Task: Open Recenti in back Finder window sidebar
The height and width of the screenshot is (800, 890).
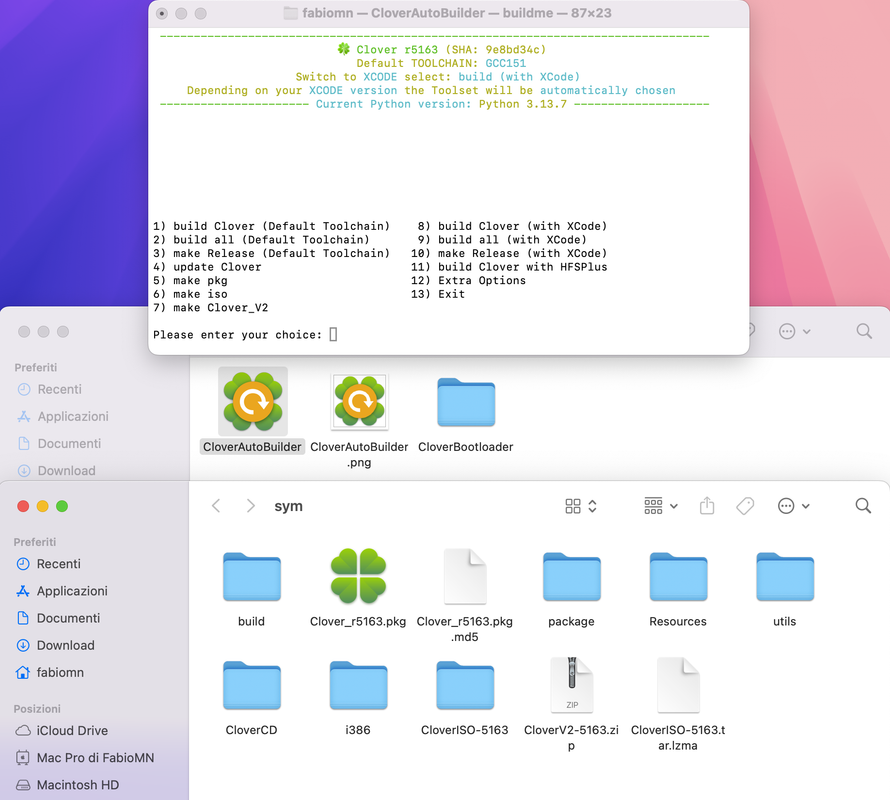Action: point(49,389)
